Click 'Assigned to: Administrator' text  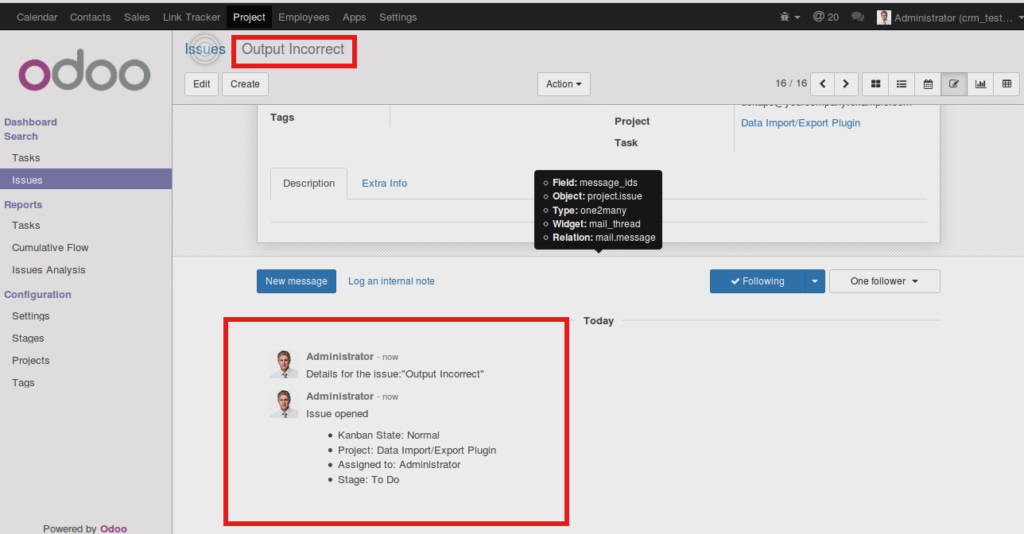[399, 465]
